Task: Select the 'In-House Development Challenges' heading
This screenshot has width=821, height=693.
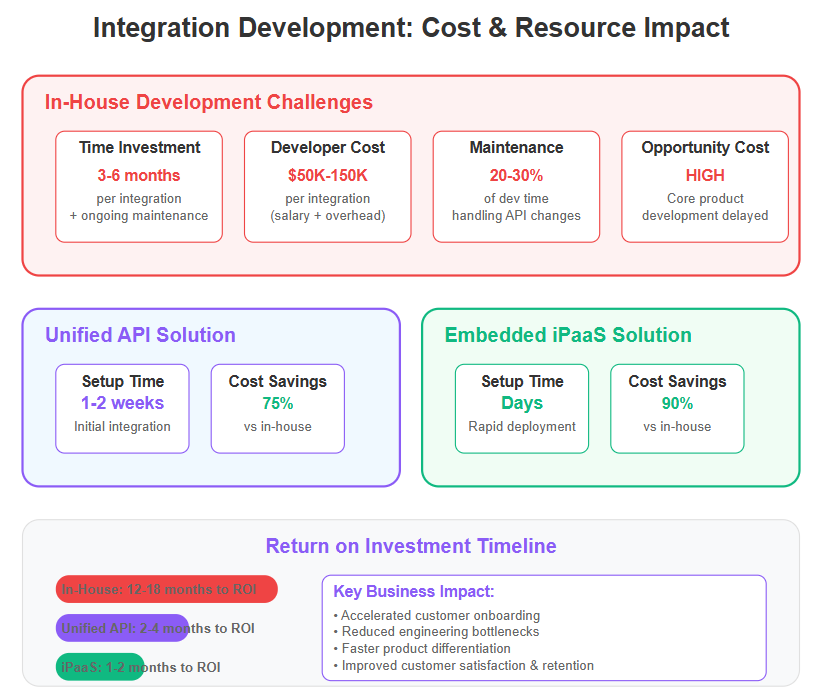Action: [x=208, y=102]
